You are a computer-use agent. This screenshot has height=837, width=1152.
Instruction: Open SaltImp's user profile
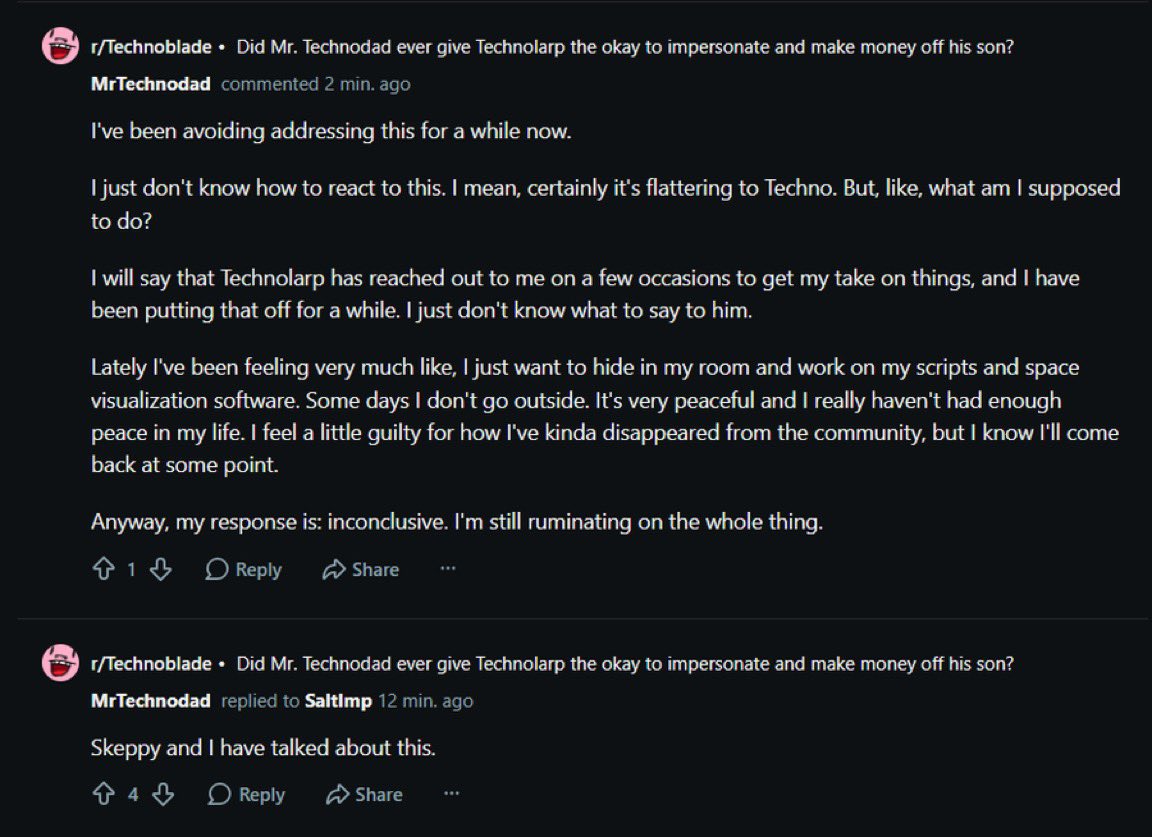point(338,701)
